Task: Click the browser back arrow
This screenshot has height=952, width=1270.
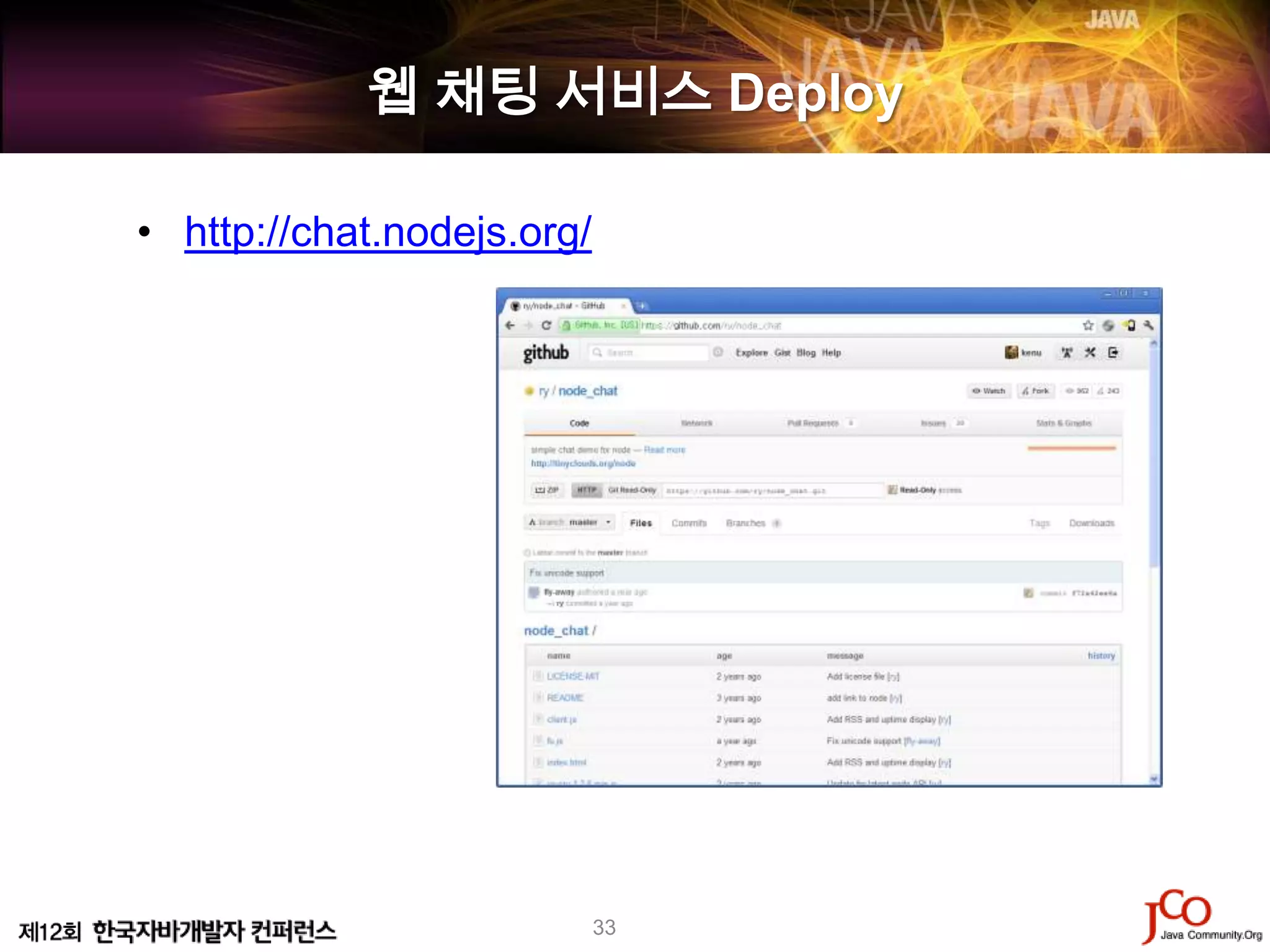Action: (510, 325)
